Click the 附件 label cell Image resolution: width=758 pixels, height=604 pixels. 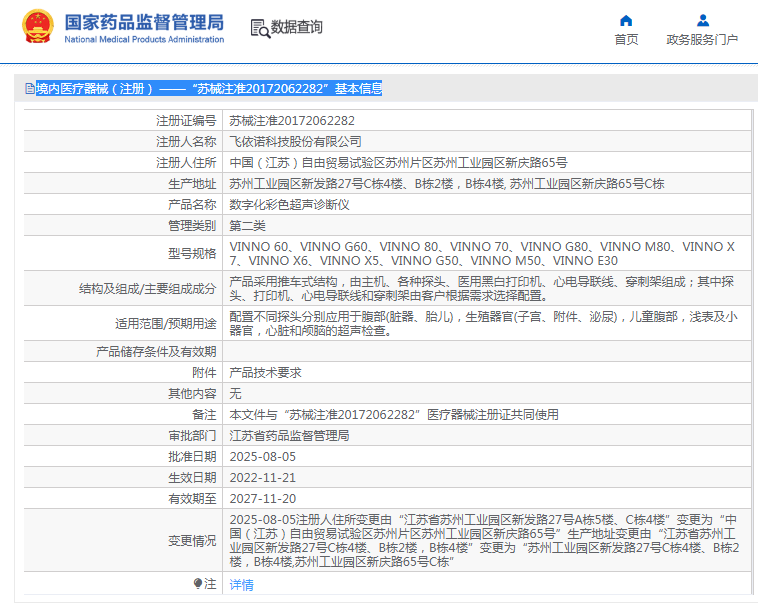tap(123, 373)
